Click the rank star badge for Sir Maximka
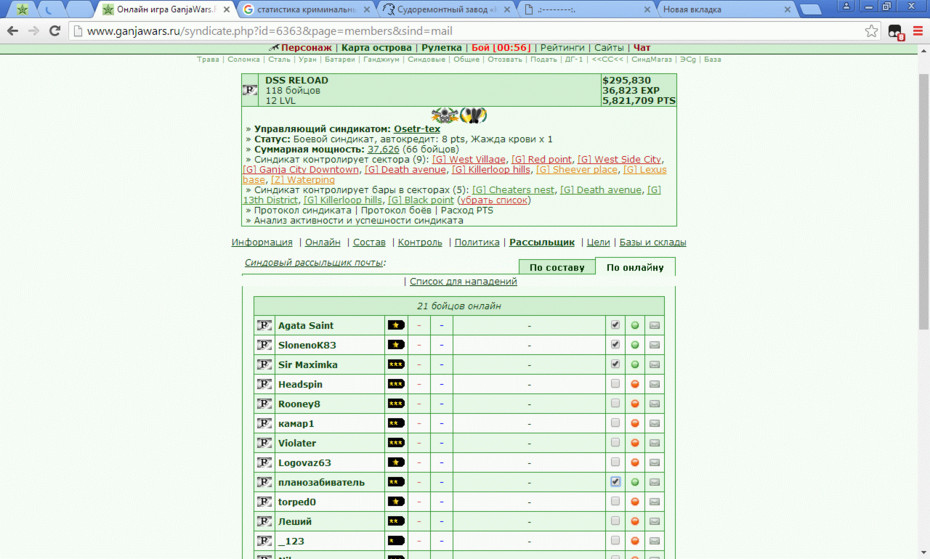The image size is (930, 559). 396,364
